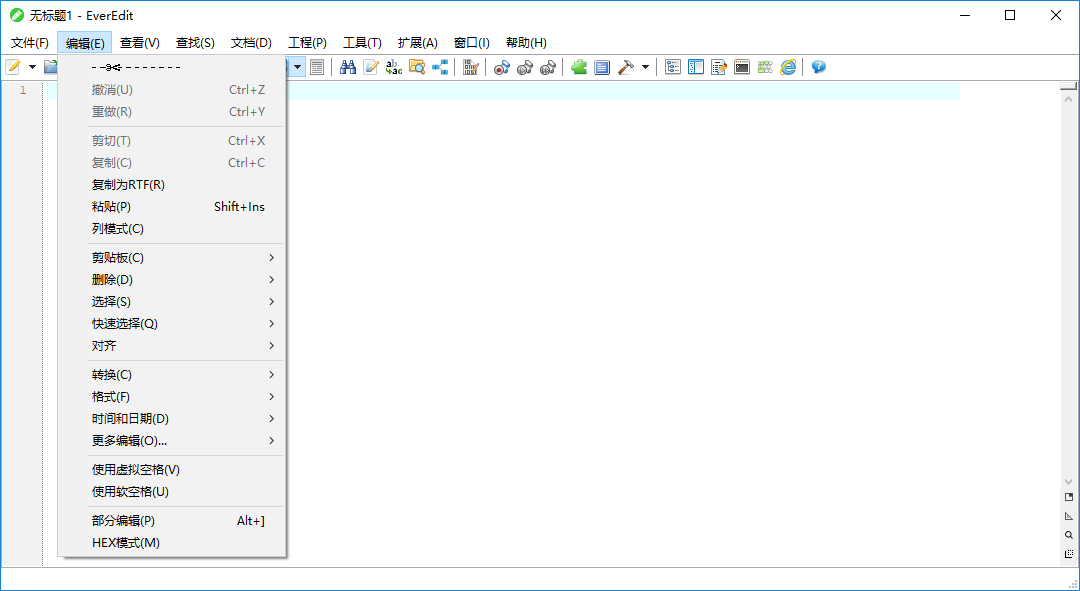1080x591 pixels.
Task: Open the 扩展(A) menu
Action: [417, 43]
